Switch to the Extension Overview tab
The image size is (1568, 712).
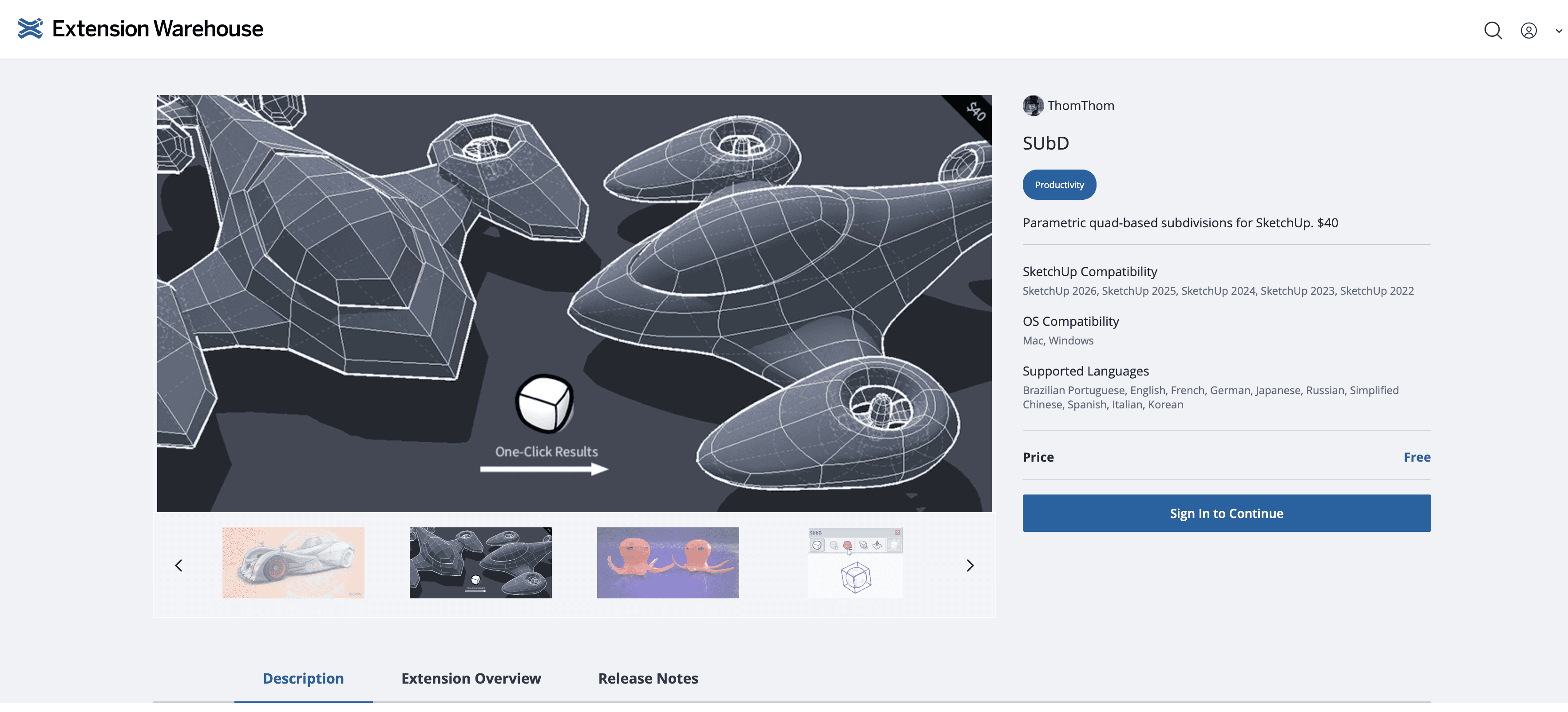click(x=471, y=678)
